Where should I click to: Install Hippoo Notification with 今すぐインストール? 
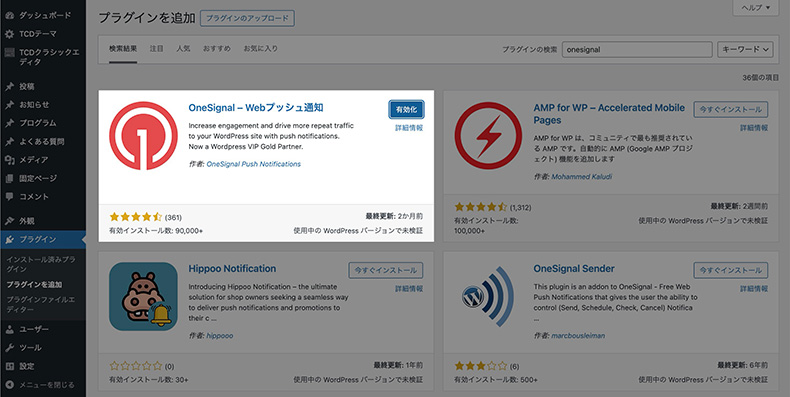coord(385,270)
